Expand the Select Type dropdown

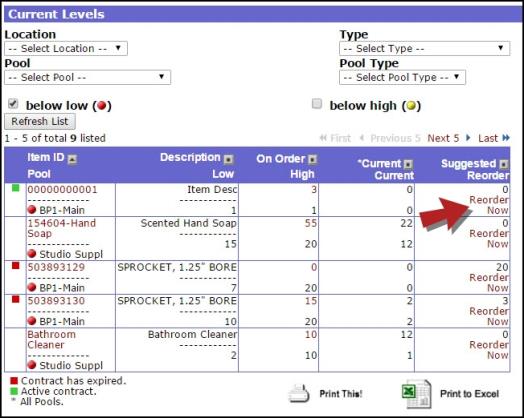tap(424, 48)
